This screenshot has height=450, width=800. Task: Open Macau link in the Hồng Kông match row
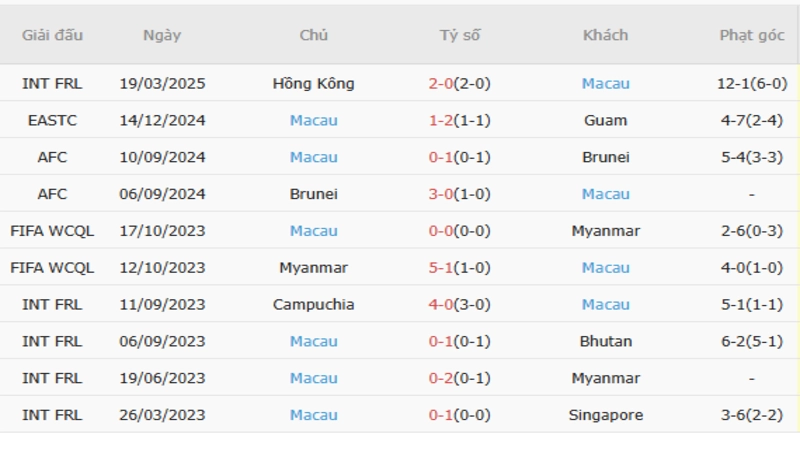[x=605, y=84]
